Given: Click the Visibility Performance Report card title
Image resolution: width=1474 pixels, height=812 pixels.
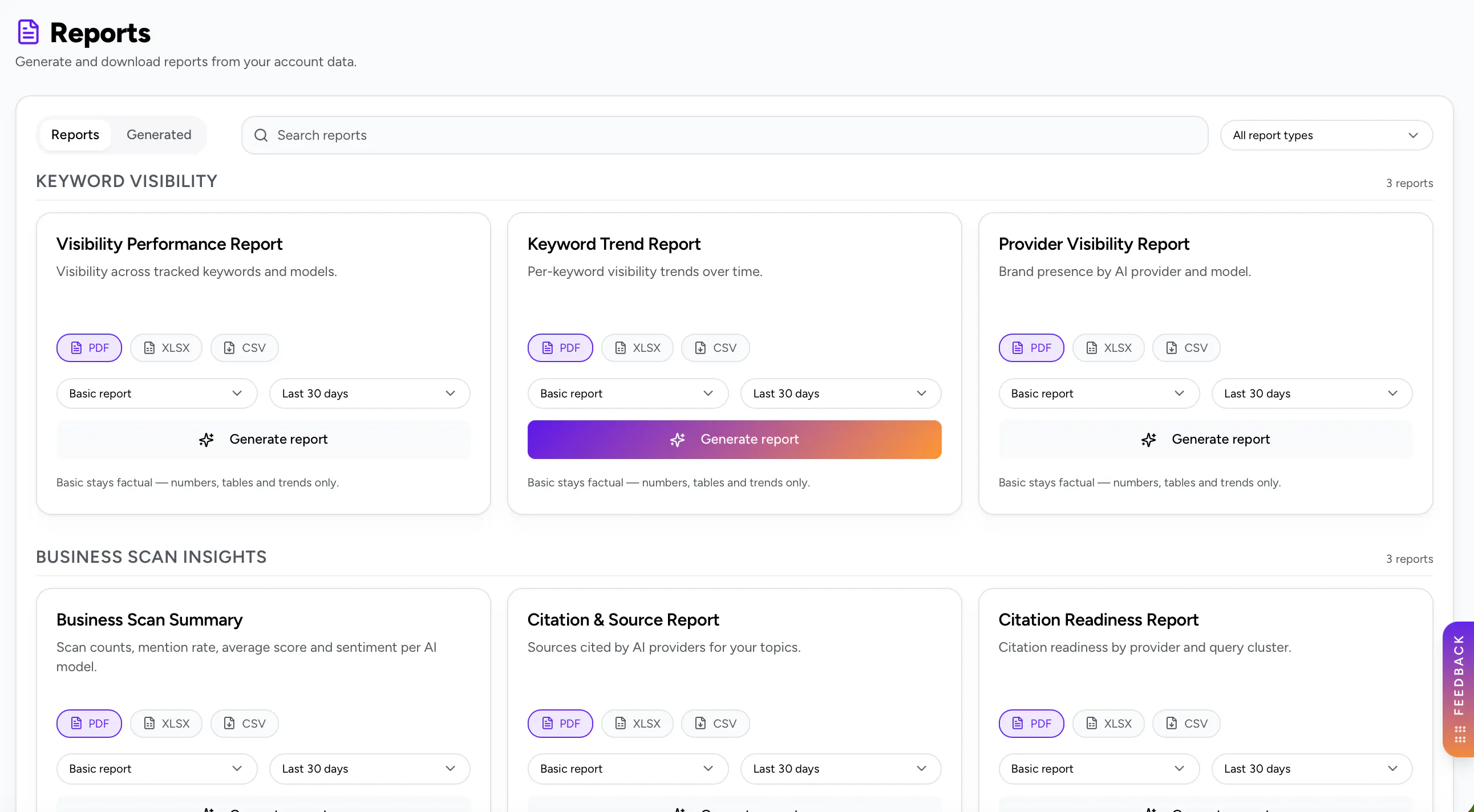Looking at the screenshot, I should [169, 244].
